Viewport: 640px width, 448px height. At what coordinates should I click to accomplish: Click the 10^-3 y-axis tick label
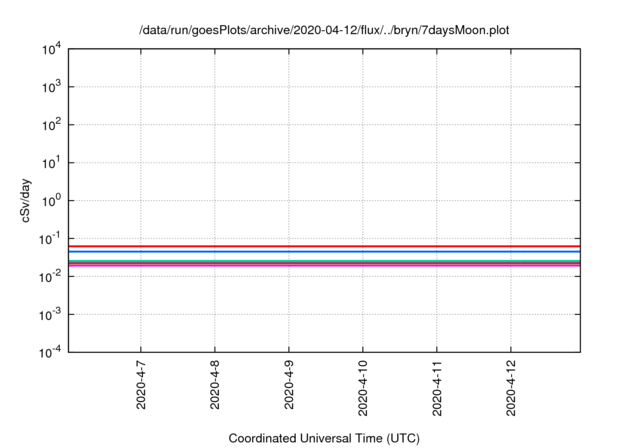pos(50,315)
